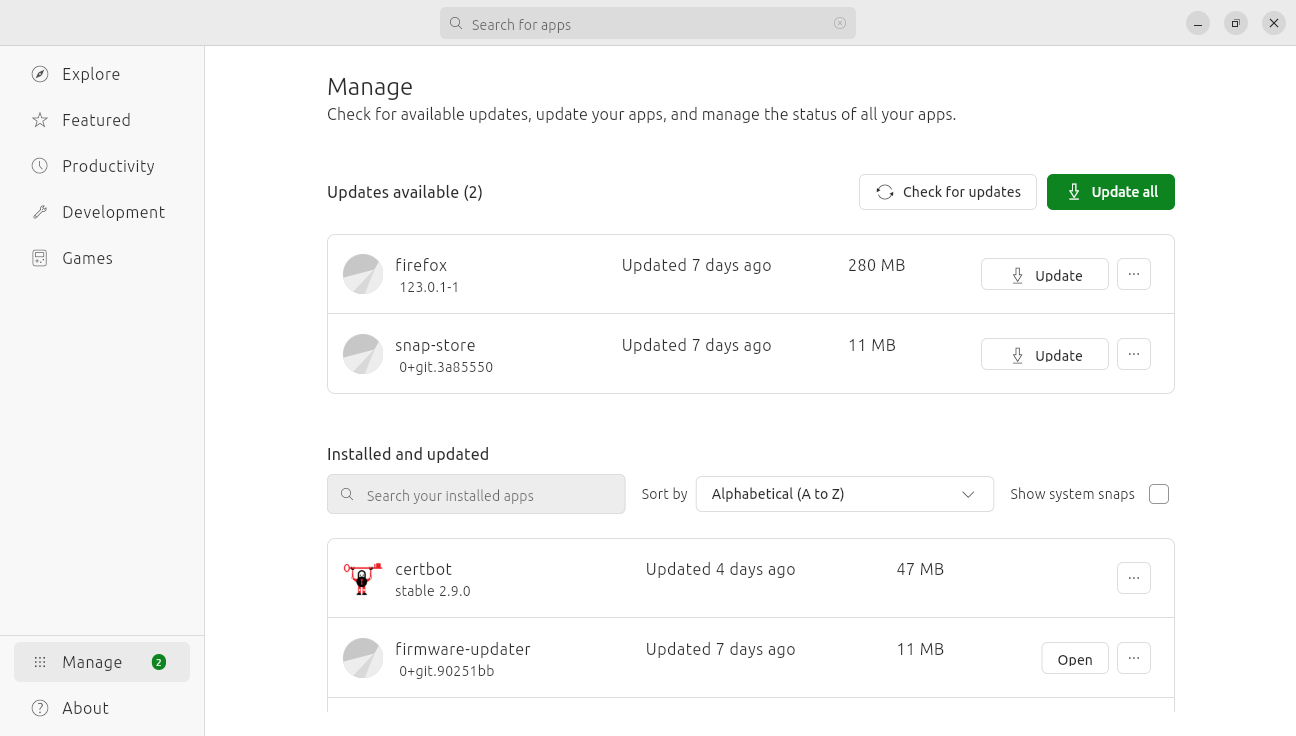Select the Manage sidebar item
This screenshot has width=1296, height=736.
coord(102,662)
